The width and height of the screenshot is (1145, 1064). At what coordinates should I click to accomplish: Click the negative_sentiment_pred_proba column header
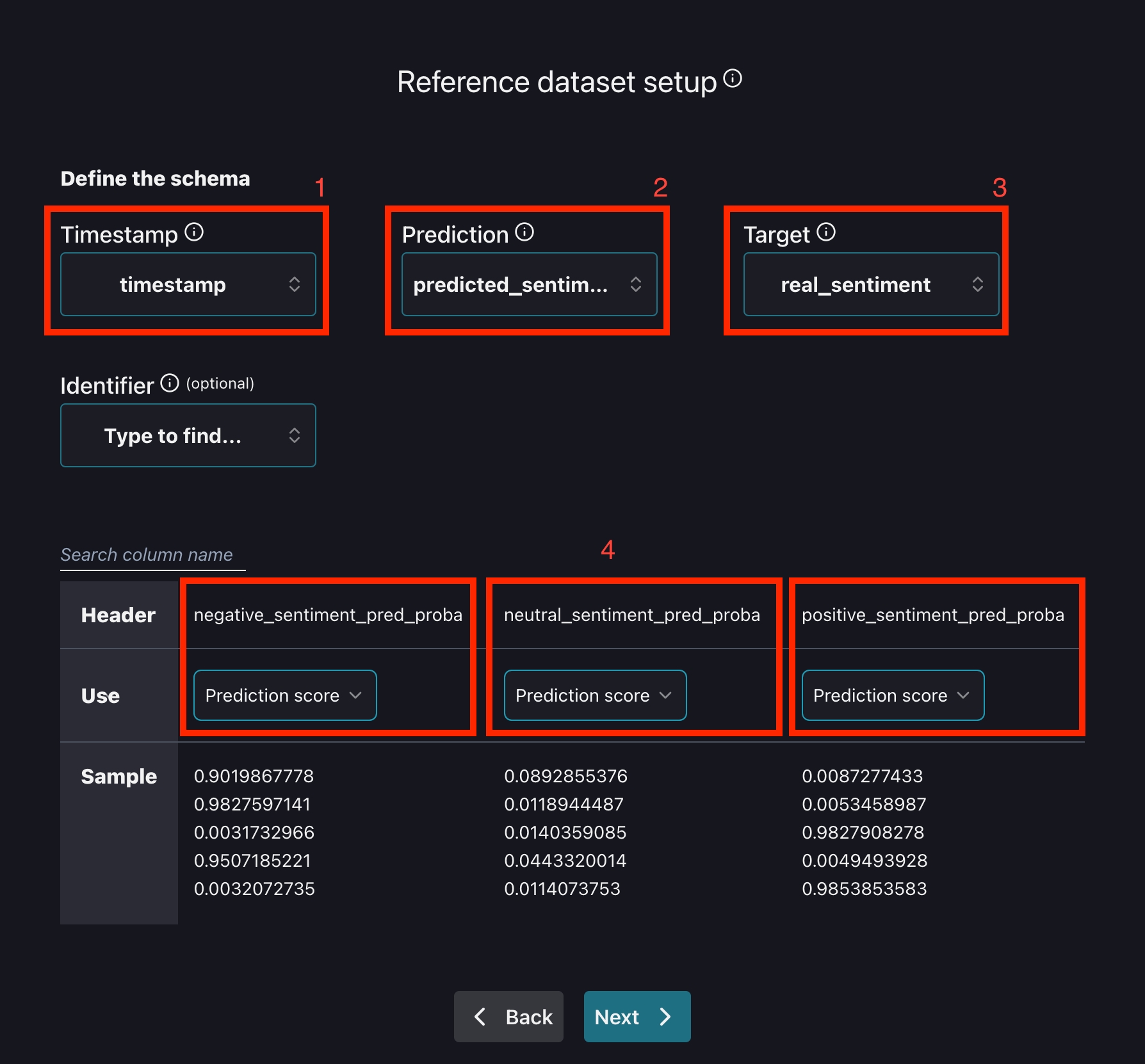[x=328, y=615]
